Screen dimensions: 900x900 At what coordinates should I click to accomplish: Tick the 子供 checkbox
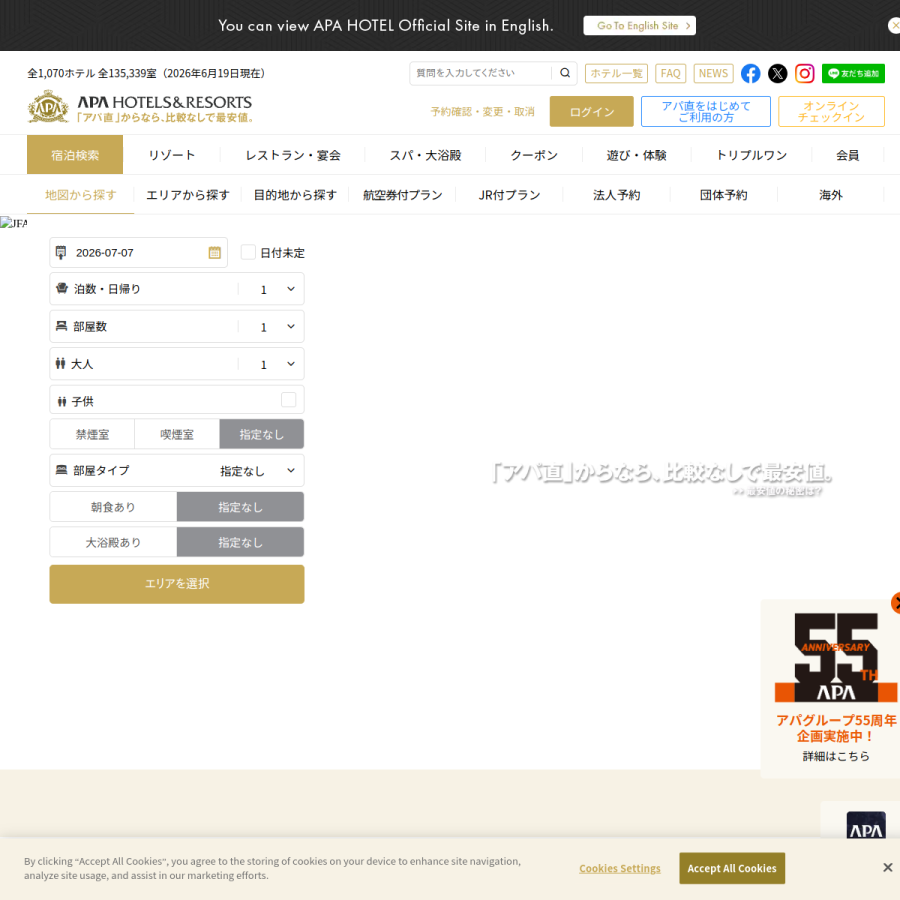click(289, 399)
